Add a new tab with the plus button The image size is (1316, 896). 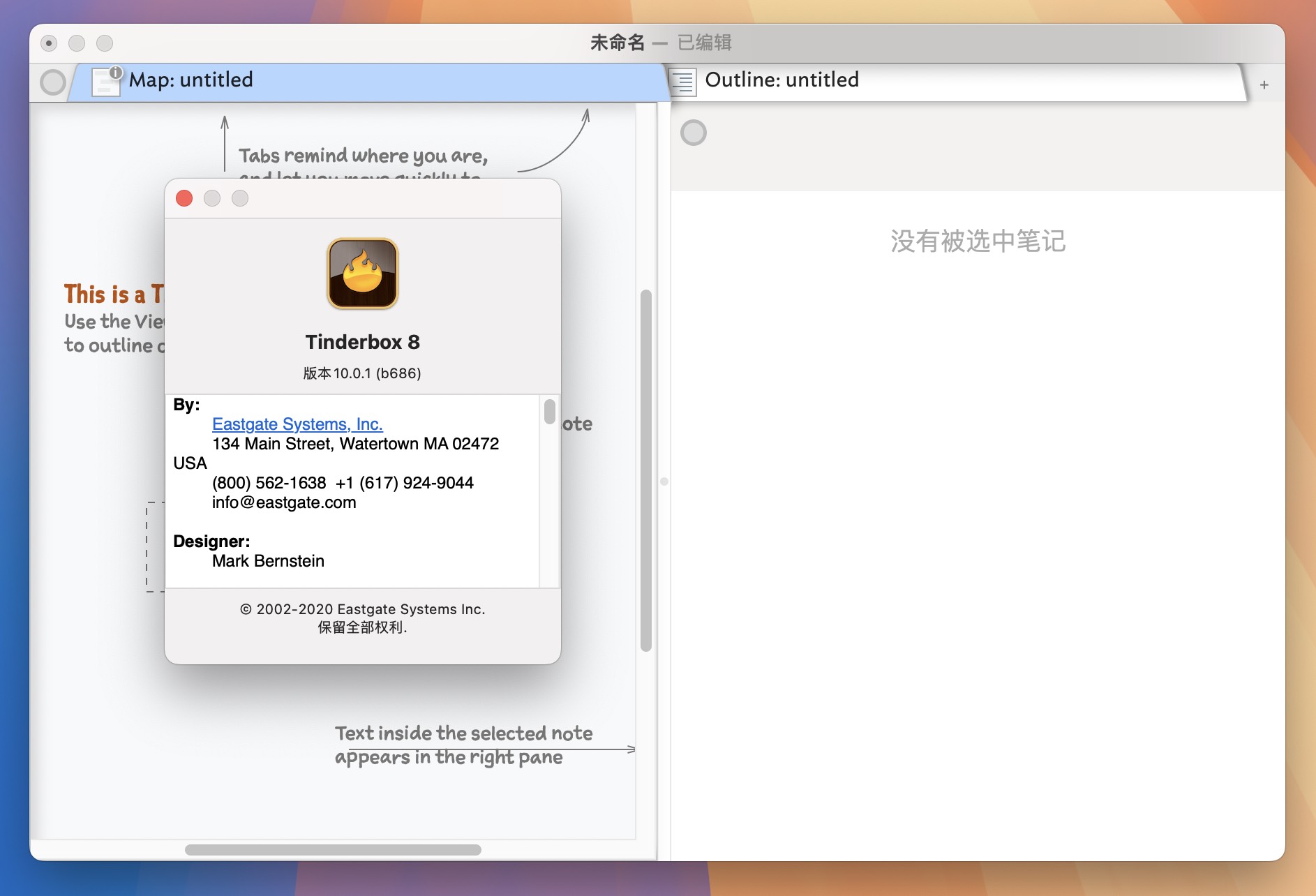click(1264, 85)
